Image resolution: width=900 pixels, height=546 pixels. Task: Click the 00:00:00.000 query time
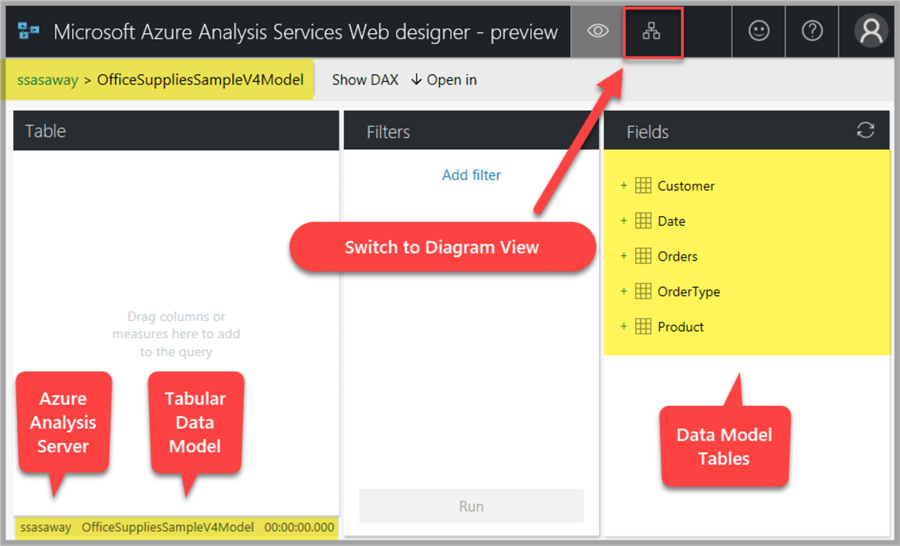coord(299,527)
